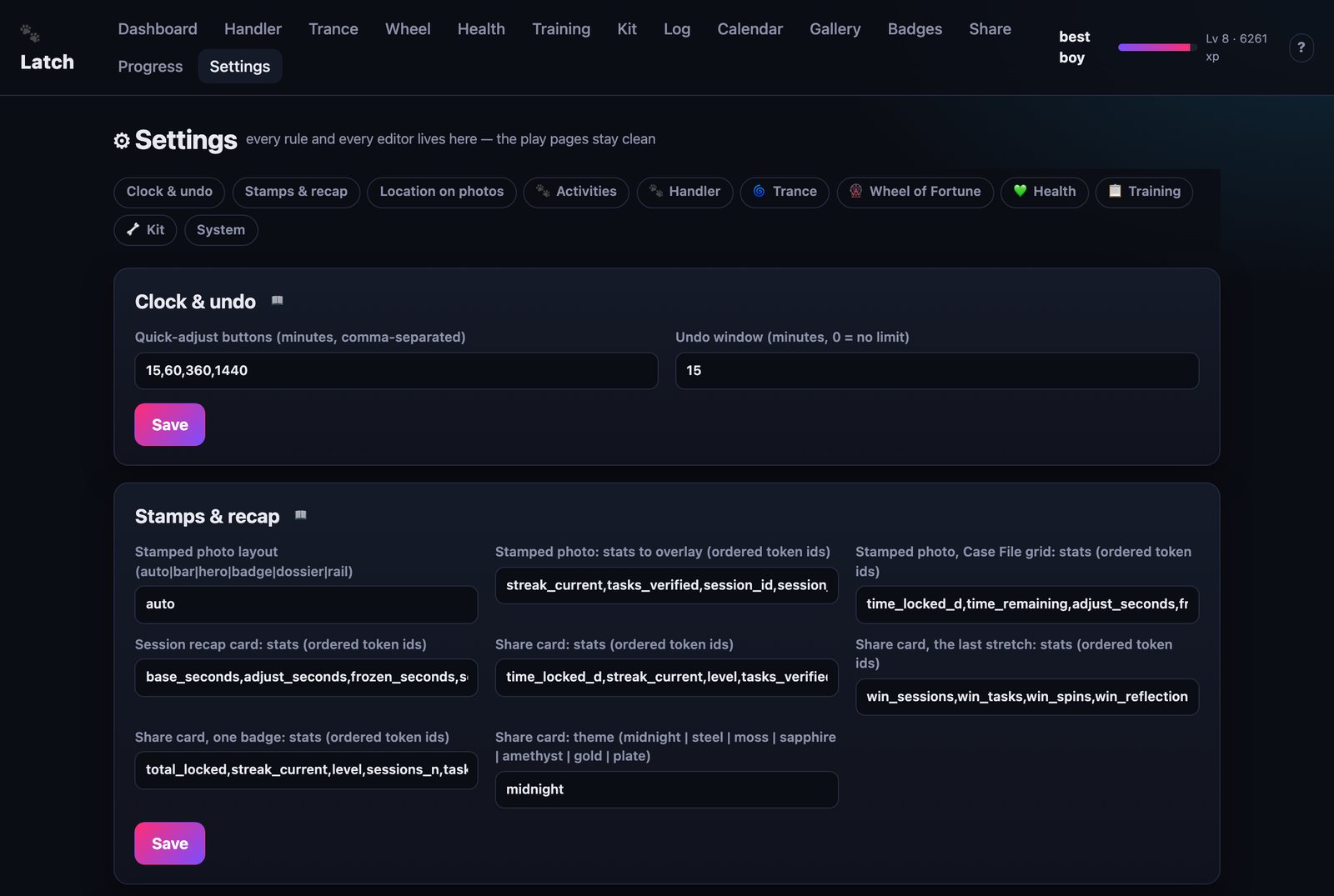Open the Health settings chip with heart

click(x=1045, y=192)
